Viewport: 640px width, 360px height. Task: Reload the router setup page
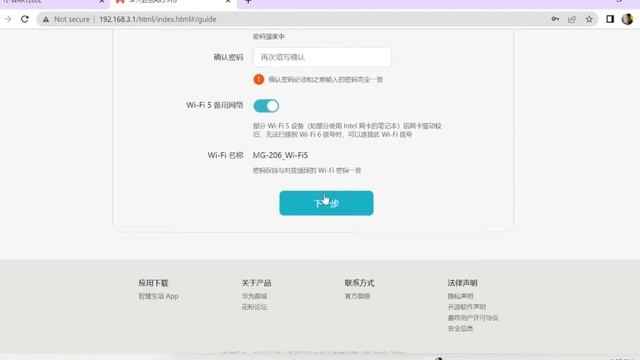tap(25, 19)
